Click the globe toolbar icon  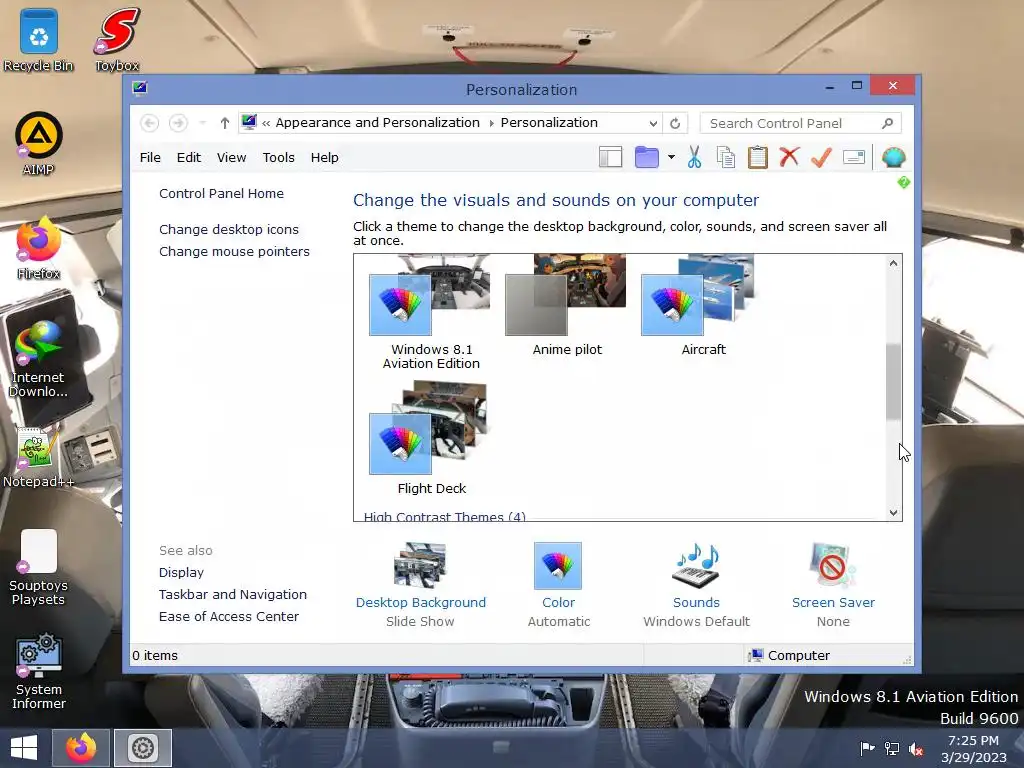pos(893,157)
